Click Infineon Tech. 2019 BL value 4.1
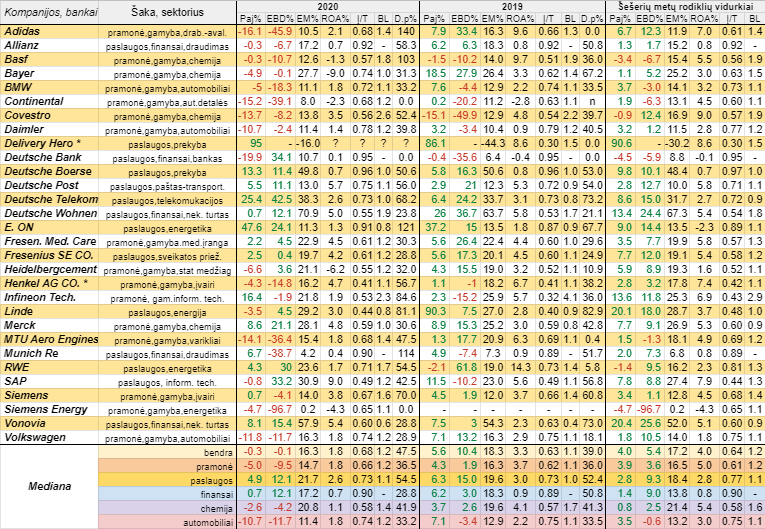This screenshot has width=765, height=529. click(x=570, y=298)
